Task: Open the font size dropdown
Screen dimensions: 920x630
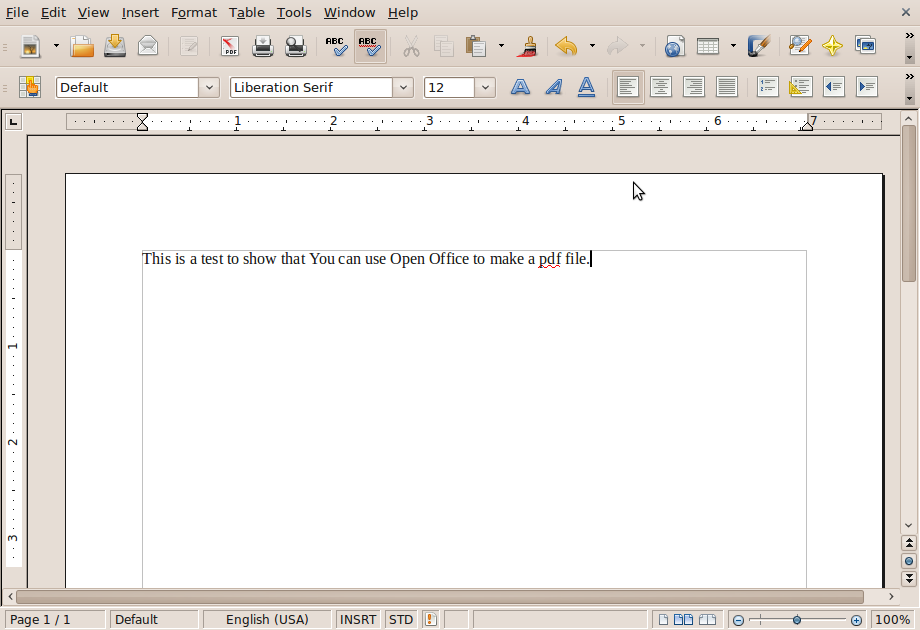Action: tap(485, 87)
